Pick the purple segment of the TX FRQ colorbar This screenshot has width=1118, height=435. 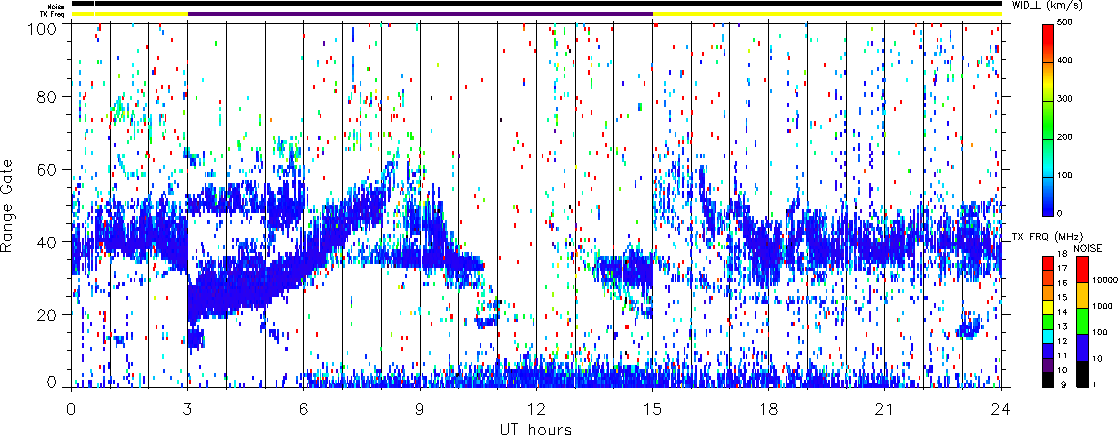1048,366
